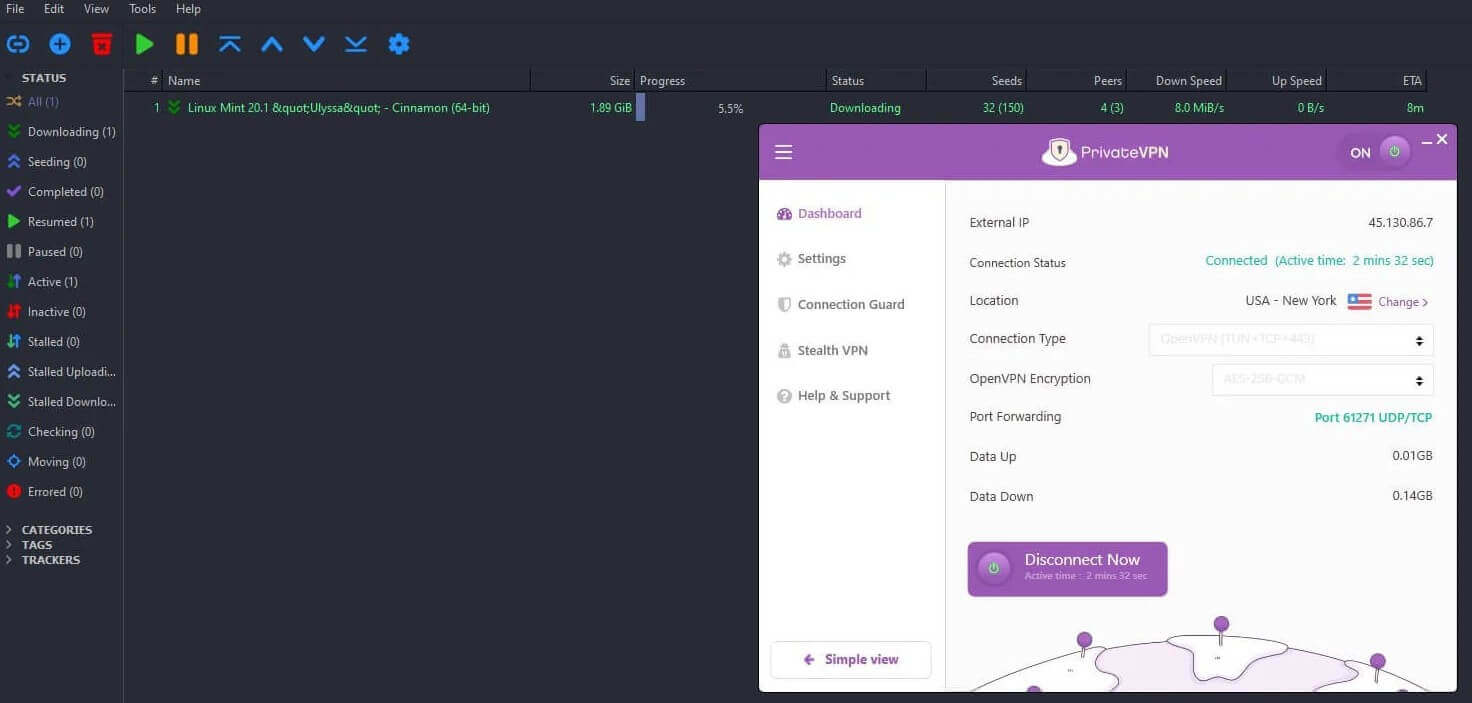Move torrent to bottom of queue
The width and height of the screenshot is (1472, 703).
tap(356, 44)
